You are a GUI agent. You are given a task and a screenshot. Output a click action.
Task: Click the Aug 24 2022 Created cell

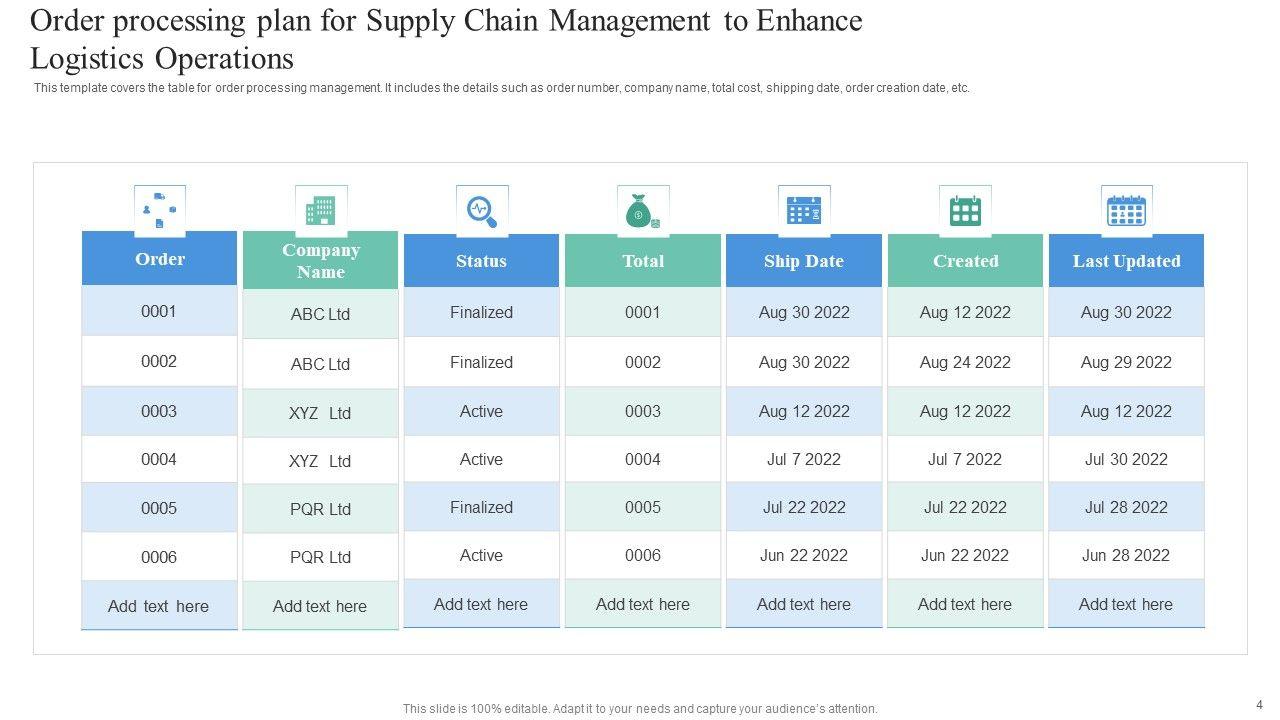tap(965, 362)
